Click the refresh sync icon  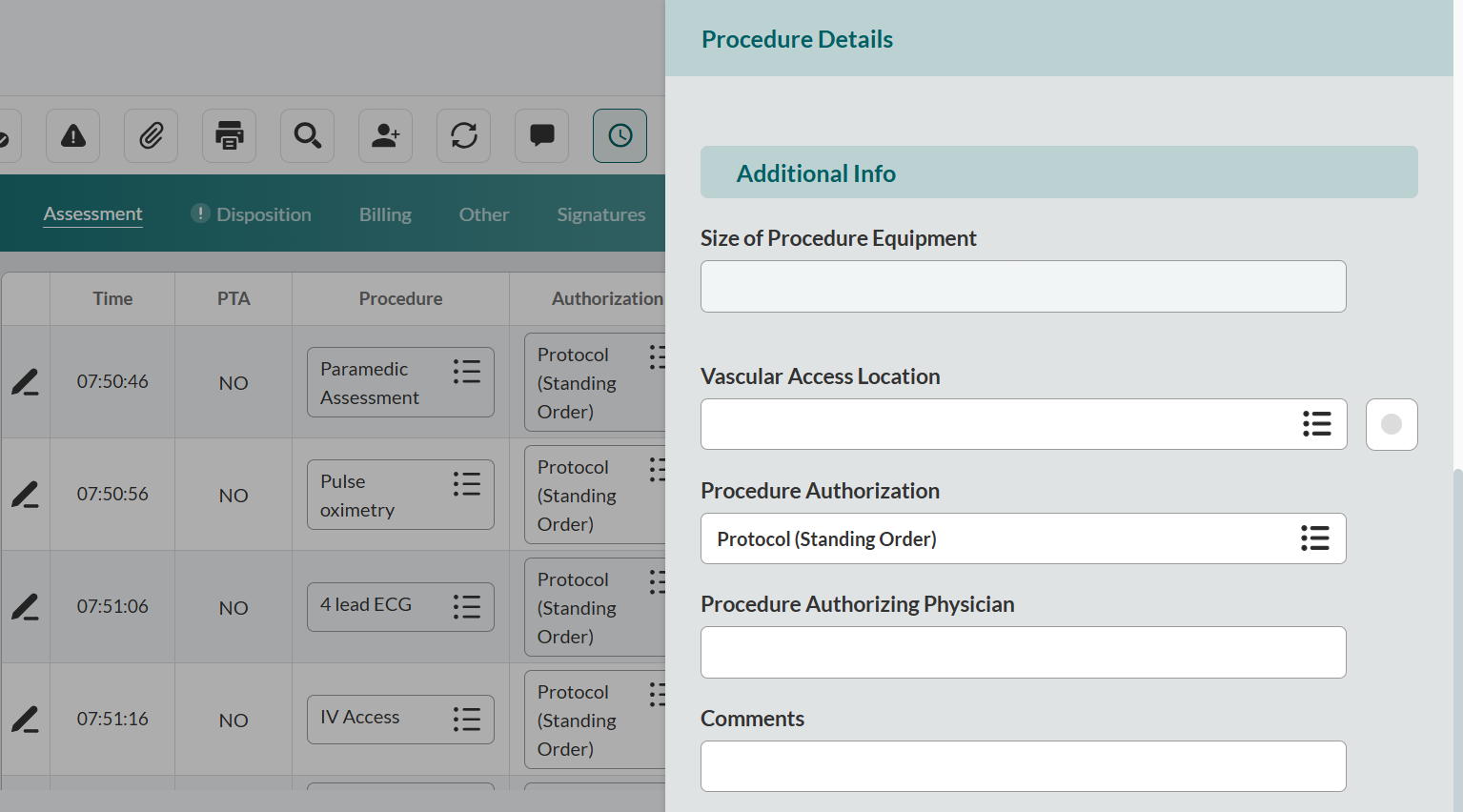[463, 135]
